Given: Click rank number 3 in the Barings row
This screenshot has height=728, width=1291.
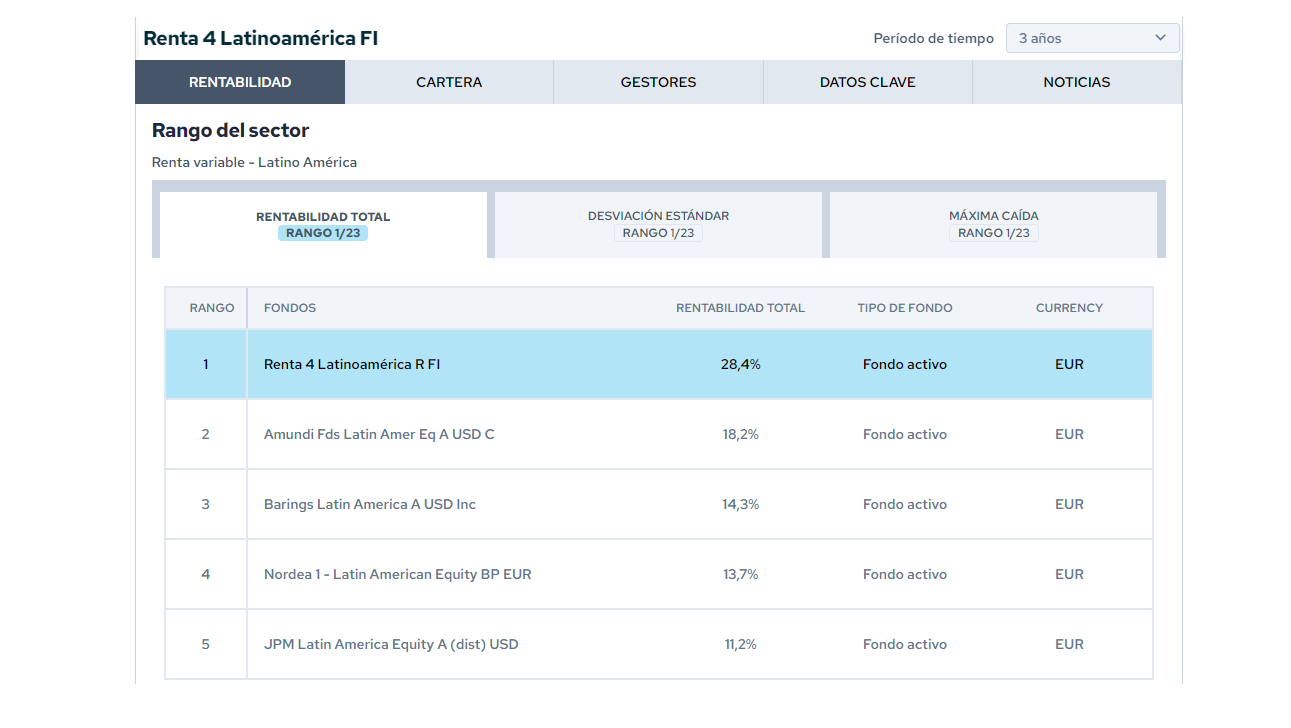Looking at the screenshot, I should [206, 504].
